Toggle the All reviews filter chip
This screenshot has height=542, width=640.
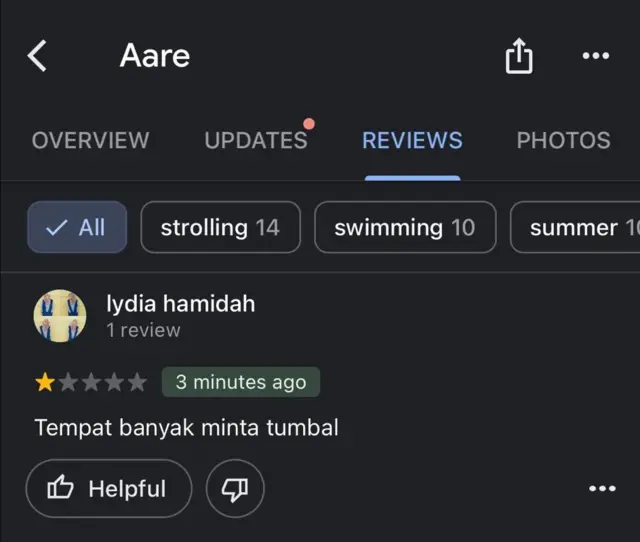click(x=77, y=228)
